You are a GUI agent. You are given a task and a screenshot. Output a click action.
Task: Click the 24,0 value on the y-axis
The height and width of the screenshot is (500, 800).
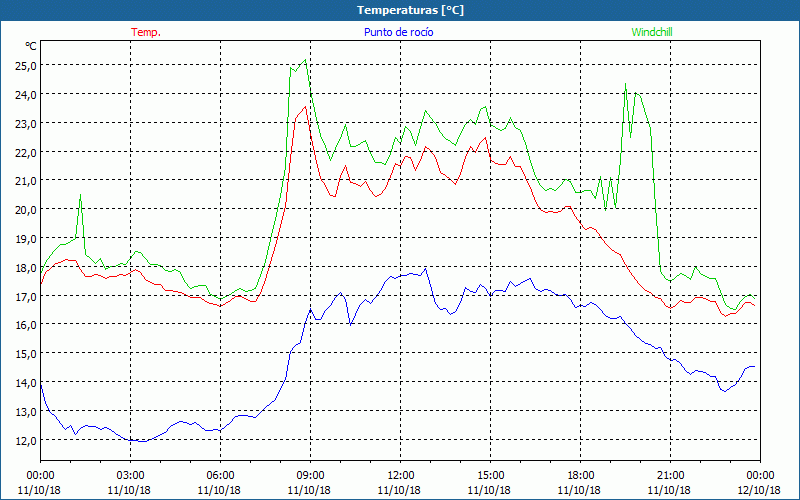(x=26, y=94)
